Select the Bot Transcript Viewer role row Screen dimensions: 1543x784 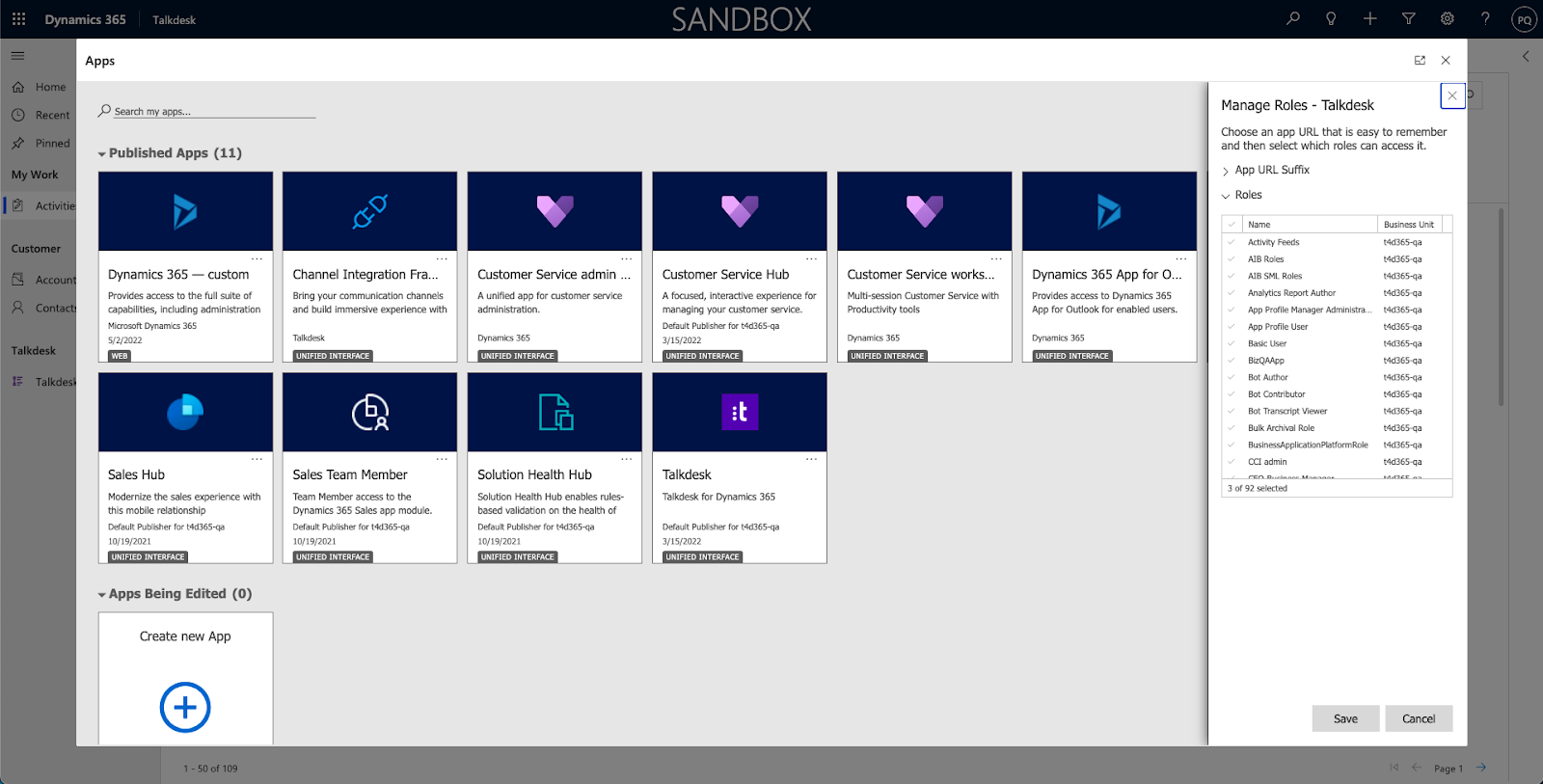[1337, 411]
